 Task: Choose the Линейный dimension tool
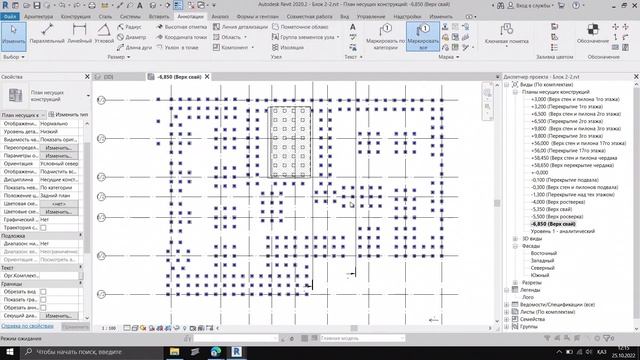(79, 34)
